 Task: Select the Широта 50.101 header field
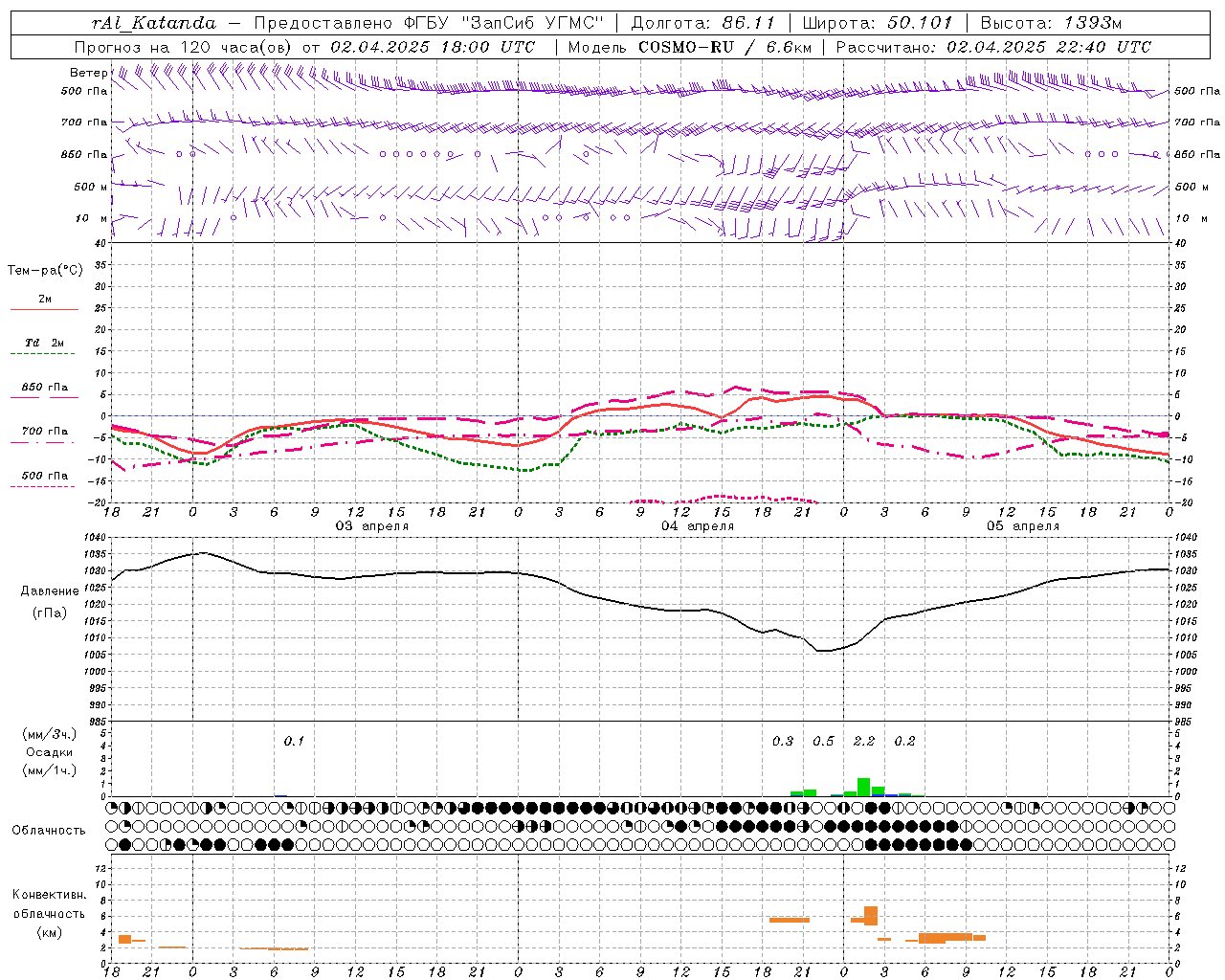(877, 23)
